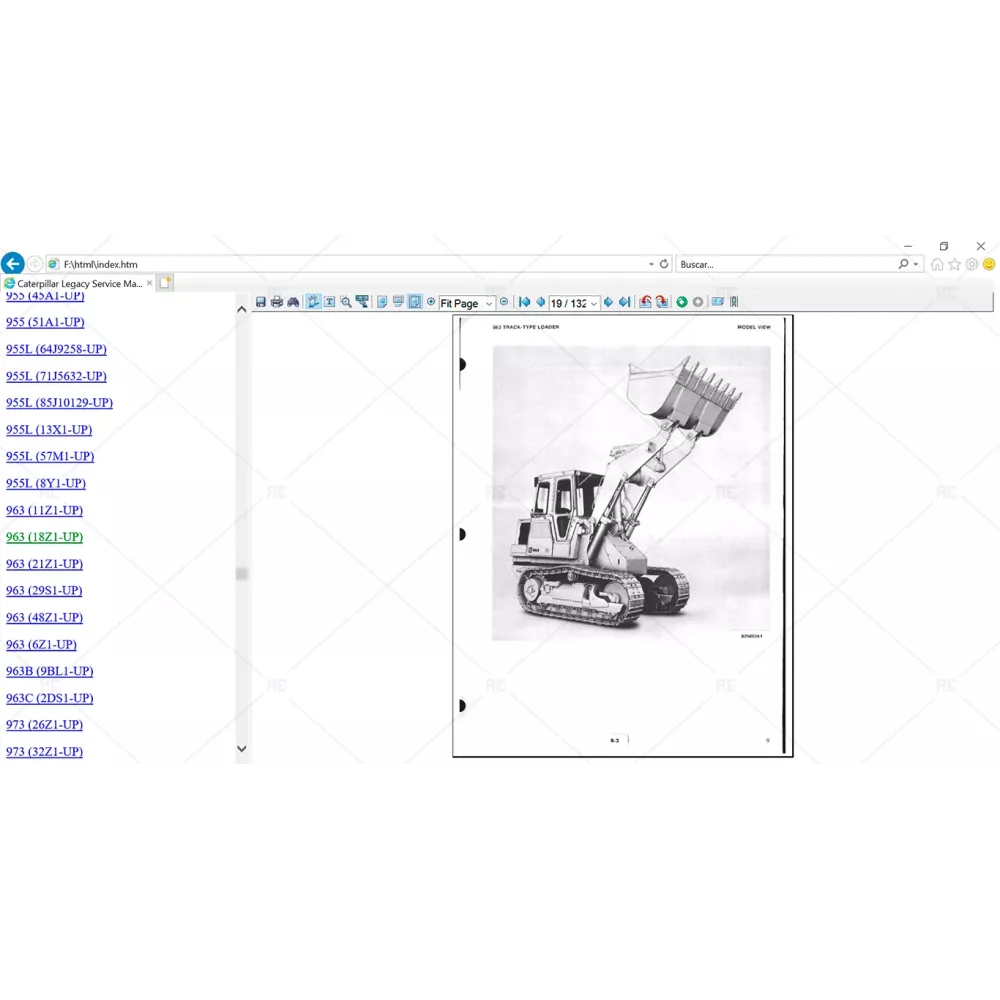Select the hand pan tool
Image resolution: width=1000 pixels, height=1000 pixels.
point(313,302)
